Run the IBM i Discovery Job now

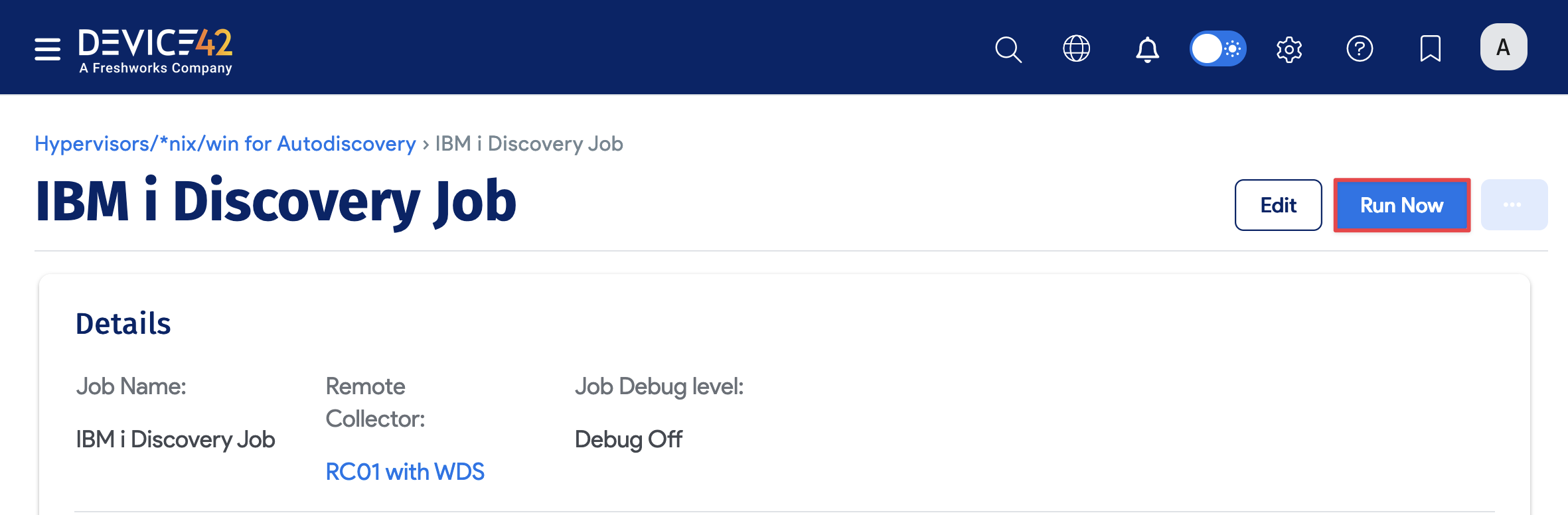click(x=1401, y=205)
